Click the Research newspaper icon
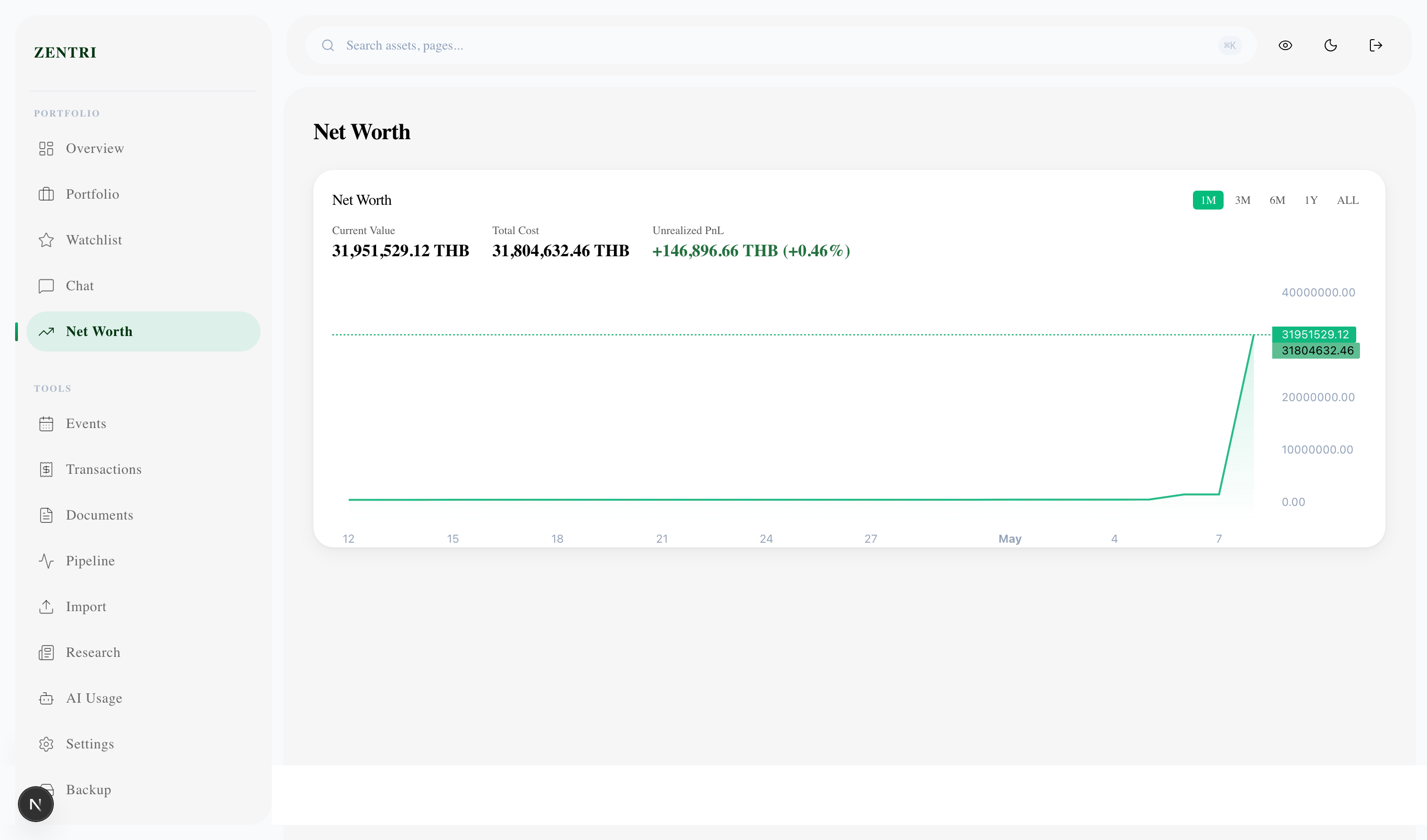 46,653
